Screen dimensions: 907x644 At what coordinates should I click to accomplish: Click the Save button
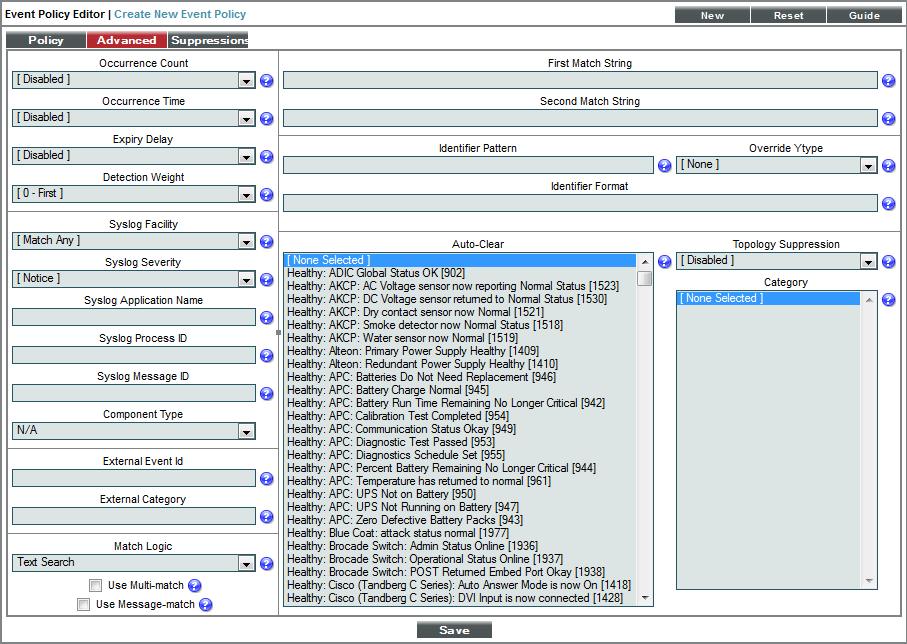tap(454, 630)
